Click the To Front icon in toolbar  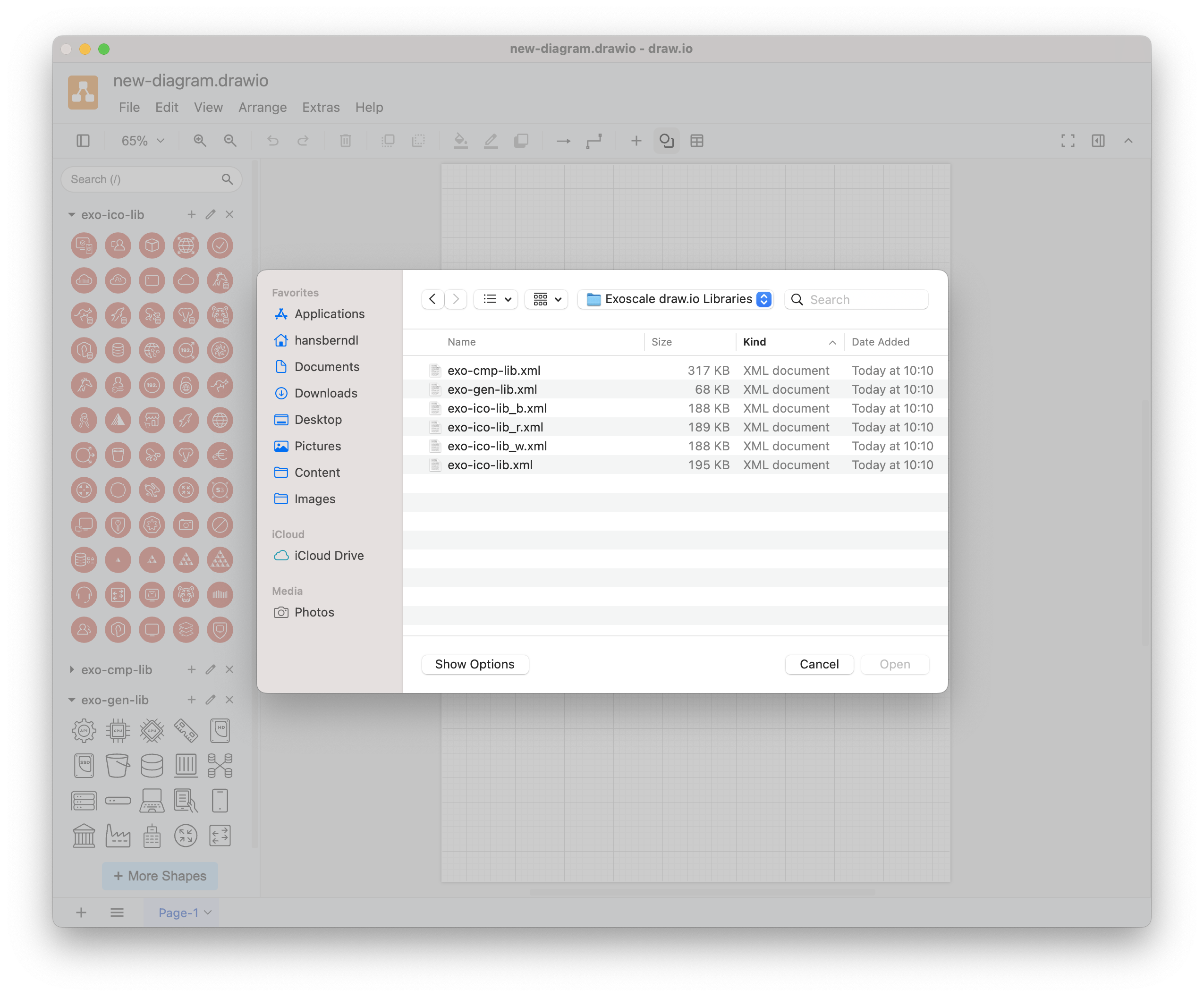388,141
